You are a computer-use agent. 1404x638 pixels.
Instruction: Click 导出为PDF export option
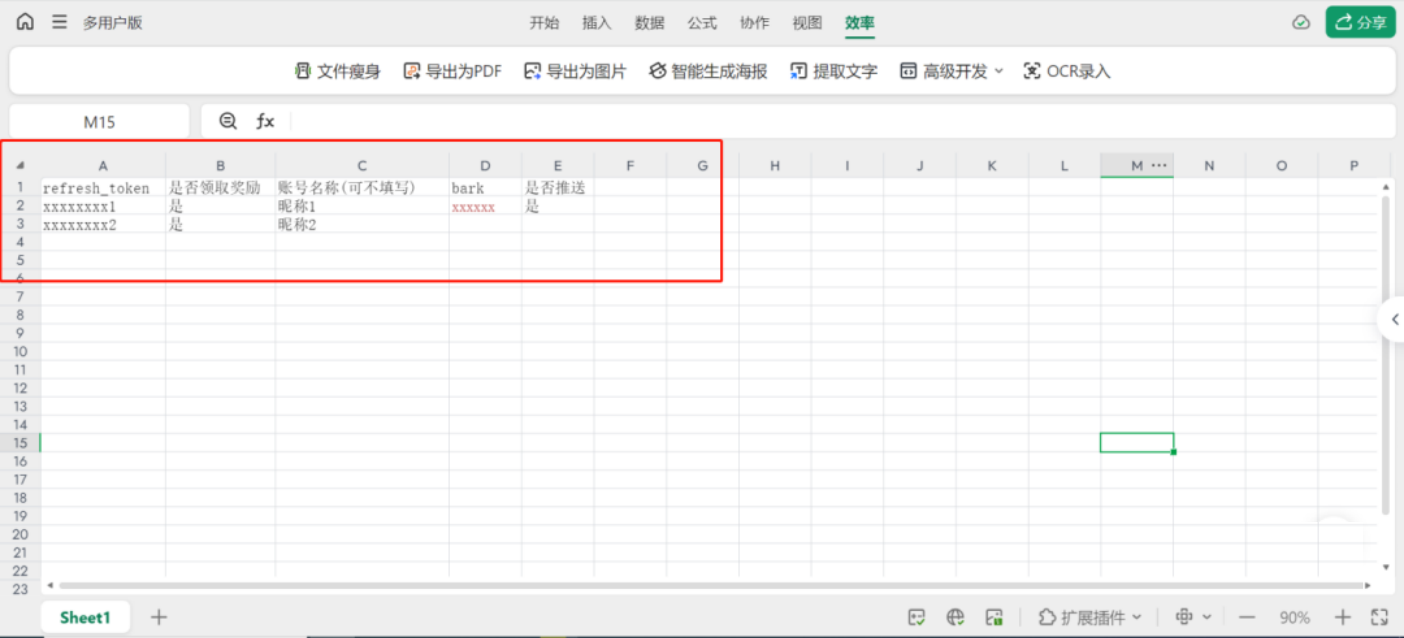tap(452, 71)
